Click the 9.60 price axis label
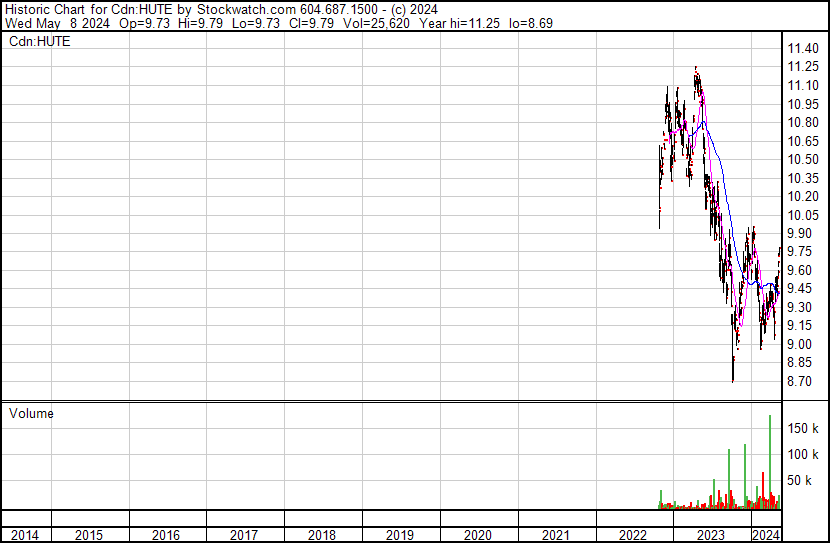 tap(799, 270)
